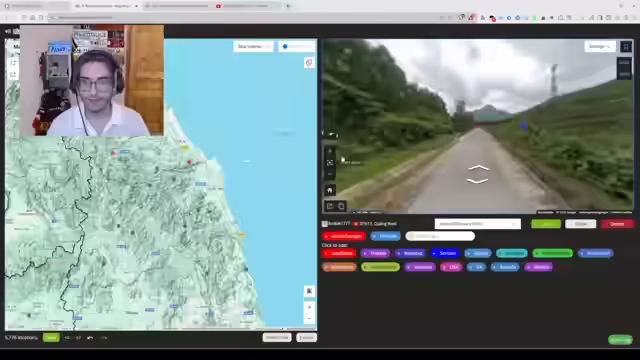Viewport: 640px width, 360px height.
Task: Click the green Save button for the location
Action: click(546, 224)
